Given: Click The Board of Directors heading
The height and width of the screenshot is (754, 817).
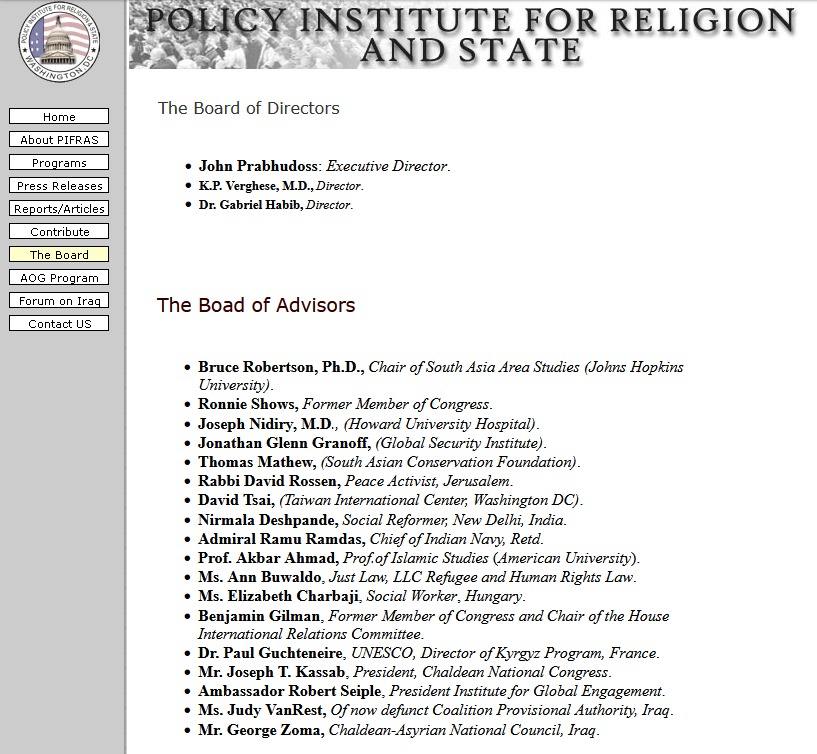Looking at the screenshot, I should pyautogui.click(x=249, y=108).
